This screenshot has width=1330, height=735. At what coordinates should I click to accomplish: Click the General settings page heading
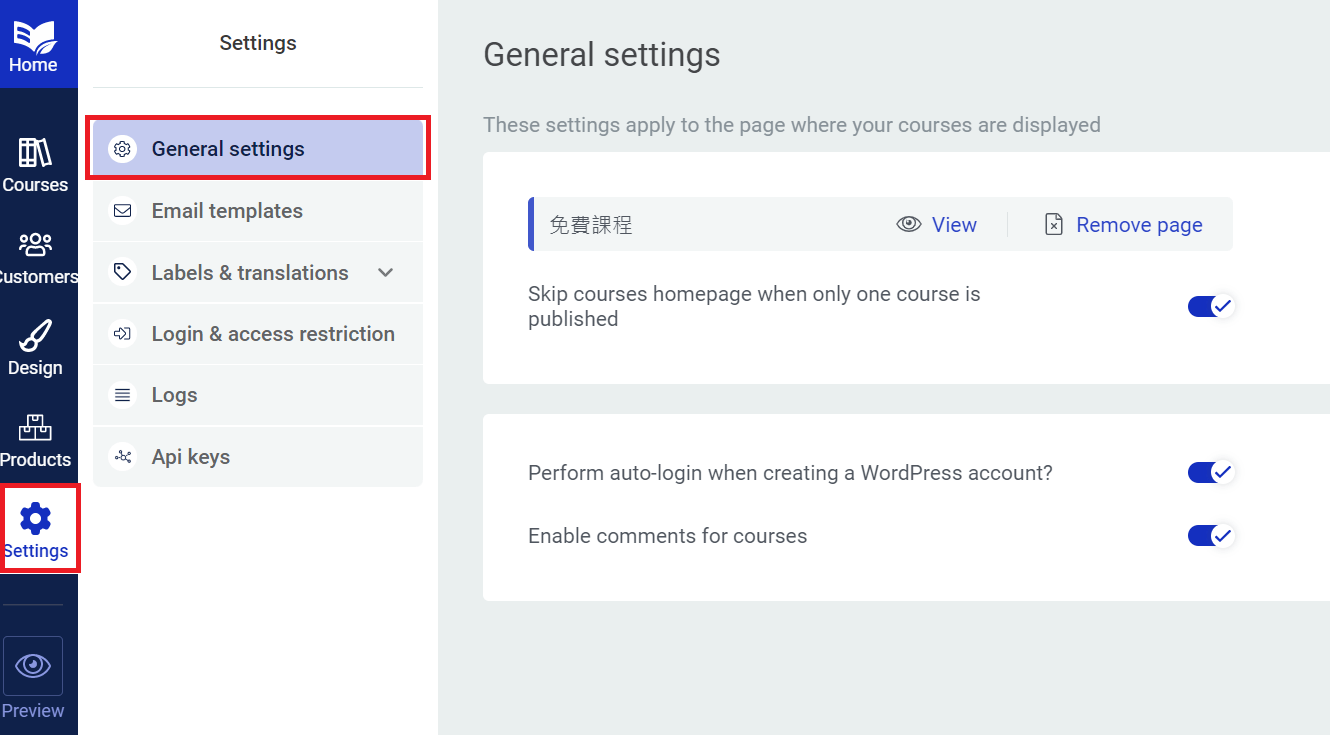click(602, 55)
